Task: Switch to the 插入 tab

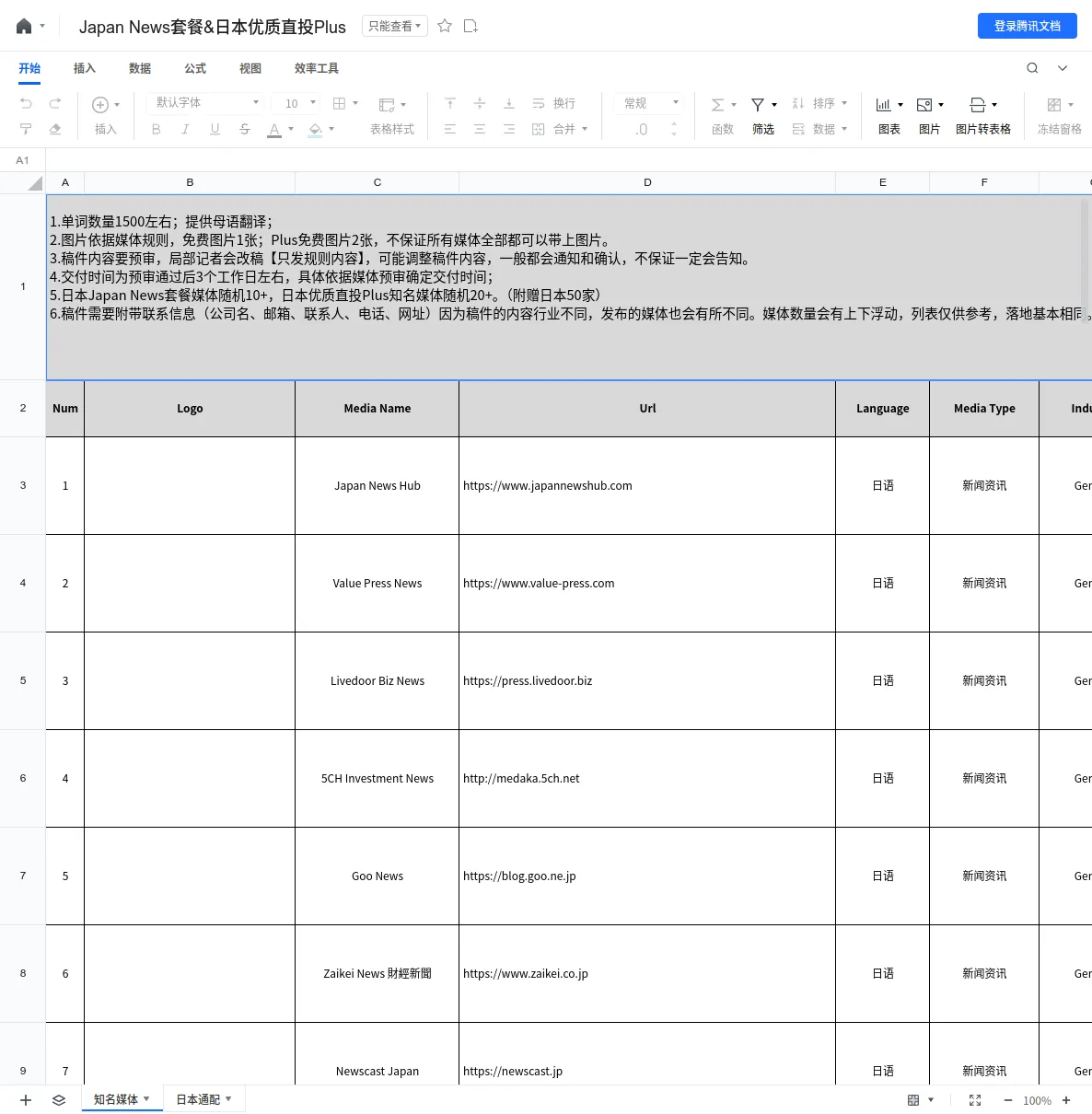Action: click(85, 68)
